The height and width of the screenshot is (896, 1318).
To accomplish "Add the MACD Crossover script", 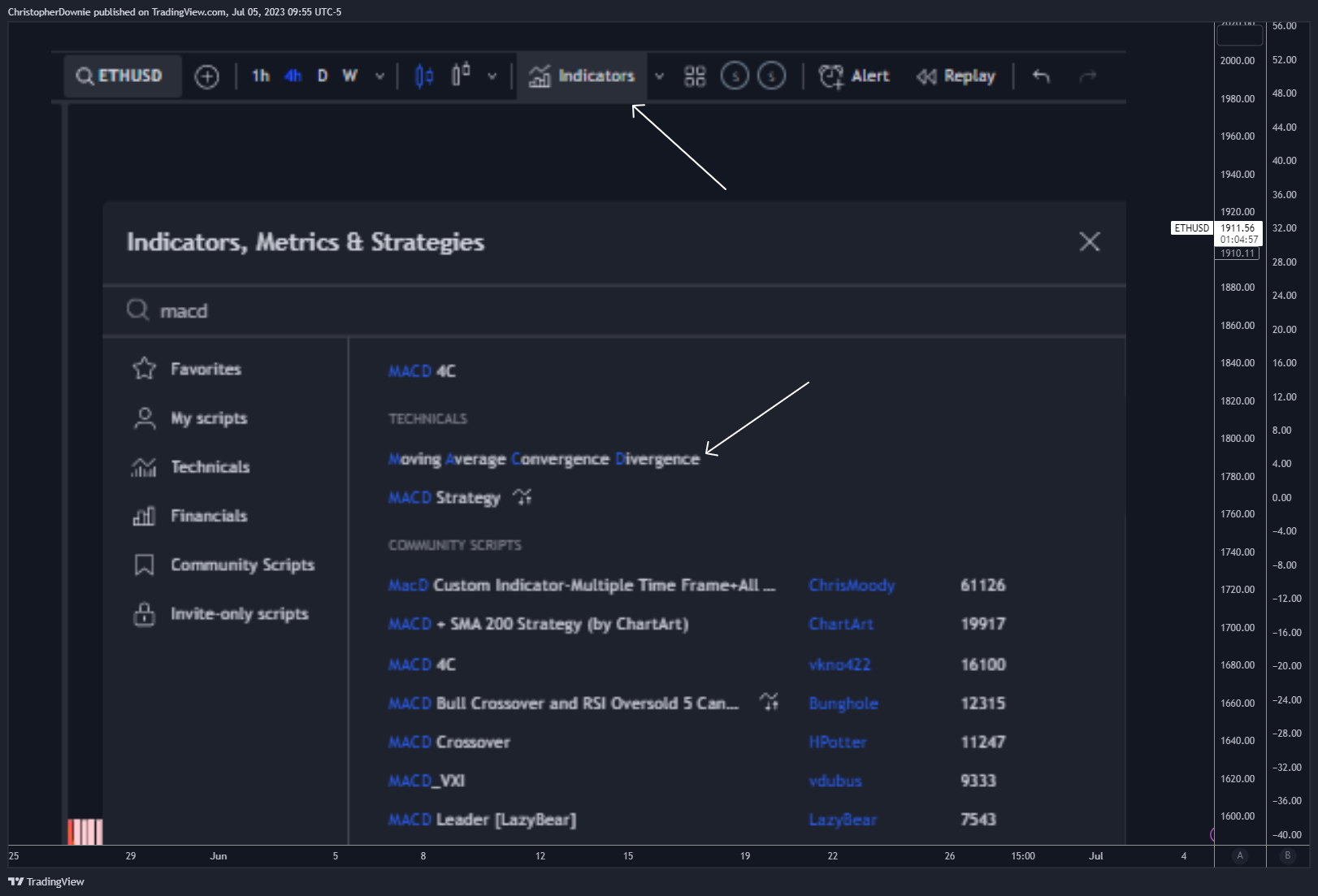I will pos(449,742).
